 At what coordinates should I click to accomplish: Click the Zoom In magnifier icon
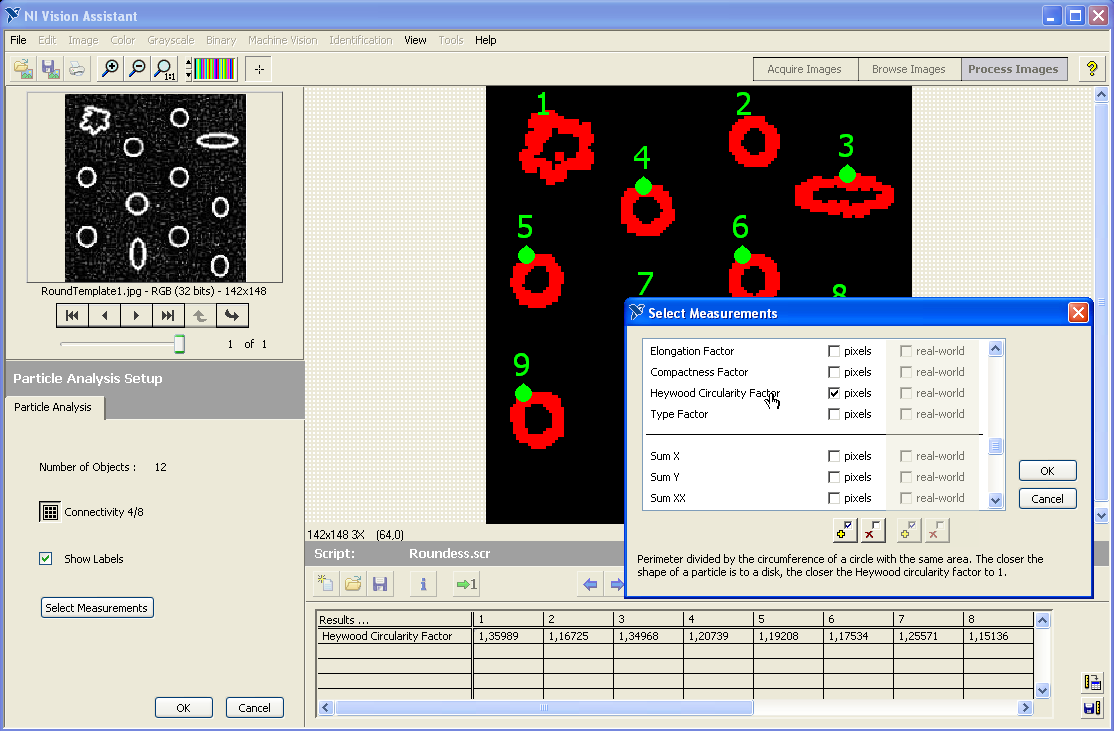tap(110, 69)
